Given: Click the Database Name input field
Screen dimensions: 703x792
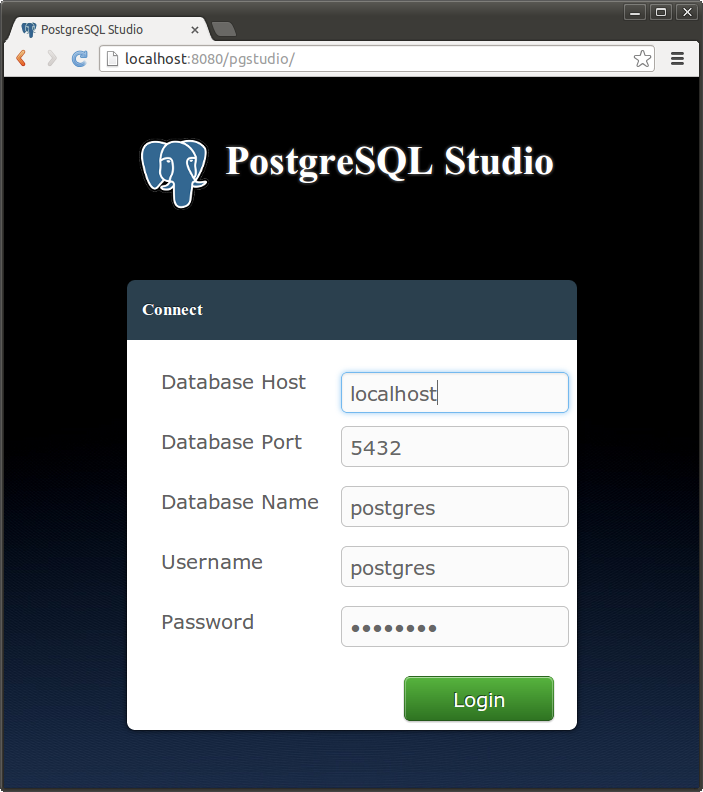Looking at the screenshot, I should (x=455, y=507).
